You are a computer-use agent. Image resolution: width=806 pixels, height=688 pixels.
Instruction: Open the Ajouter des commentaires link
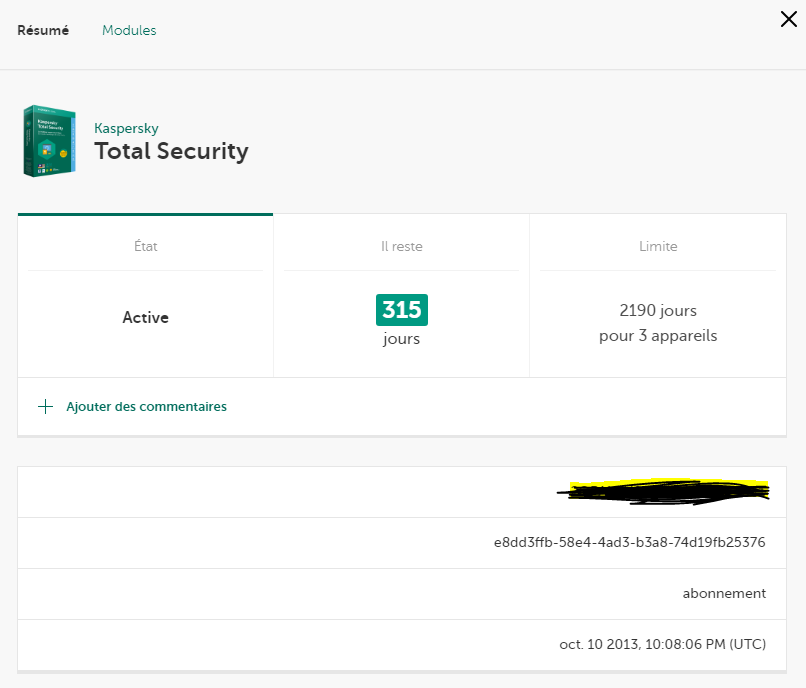coord(146,407)
